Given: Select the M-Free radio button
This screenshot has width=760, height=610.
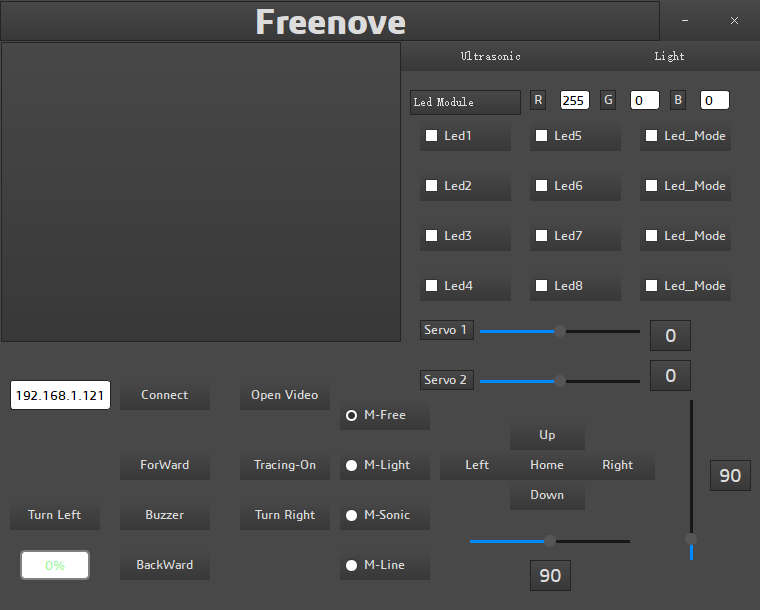Looking at the screenshot, I should pos(351,415).
